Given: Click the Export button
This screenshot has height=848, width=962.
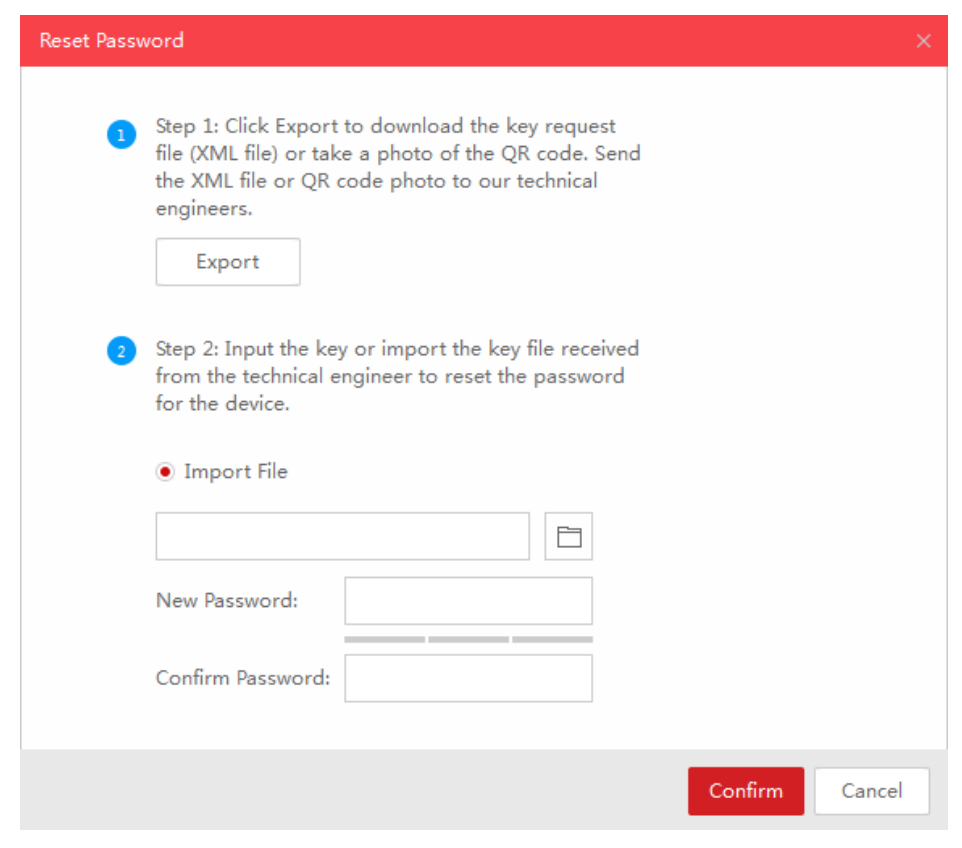Looking at the screenshot, I should (227, 261).
